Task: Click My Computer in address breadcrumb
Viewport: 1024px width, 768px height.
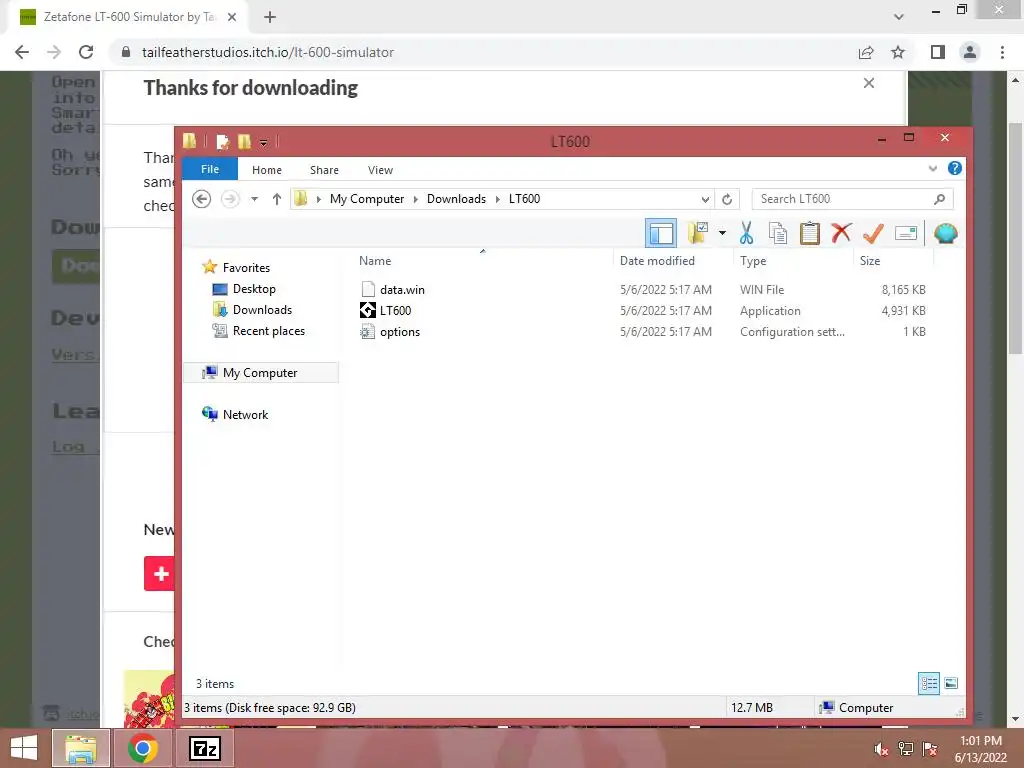Action: click(366, 199)
